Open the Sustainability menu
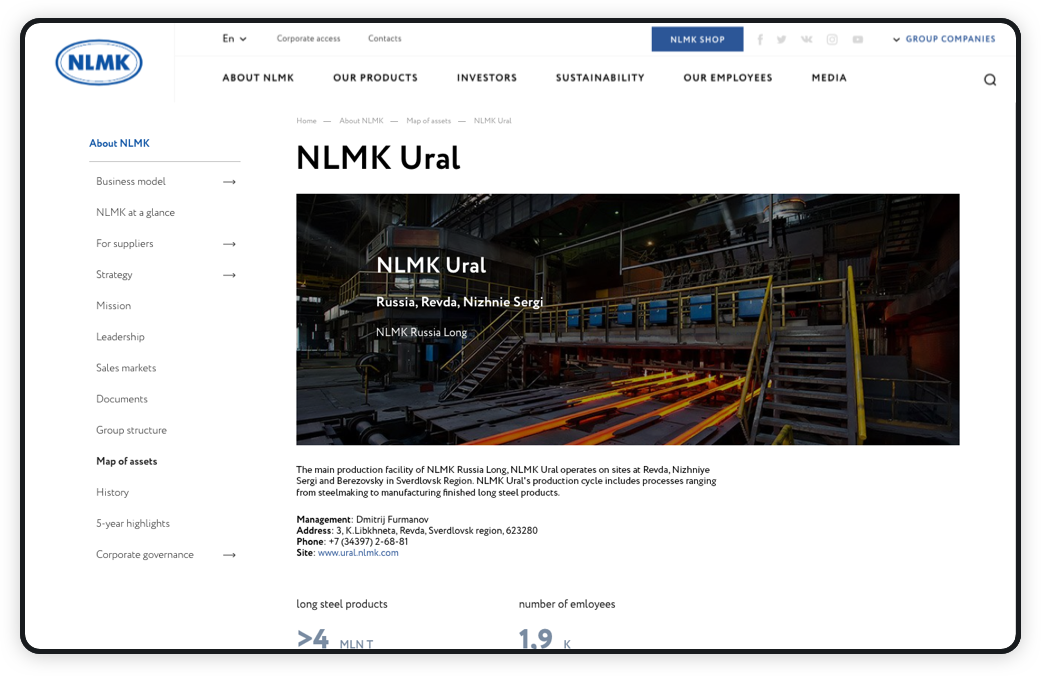This screenshot has width=1041, height=676. pyautogui.click(x=600, y=78)
